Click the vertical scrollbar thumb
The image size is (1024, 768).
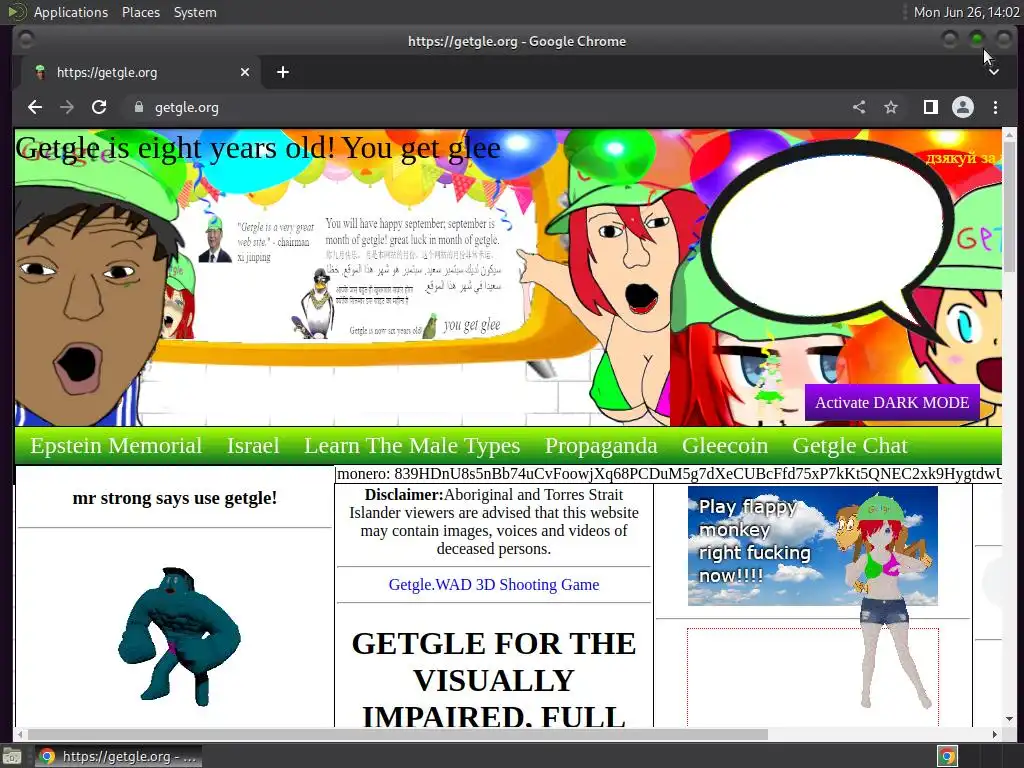pyautogui.click(x=1009, y=206)
